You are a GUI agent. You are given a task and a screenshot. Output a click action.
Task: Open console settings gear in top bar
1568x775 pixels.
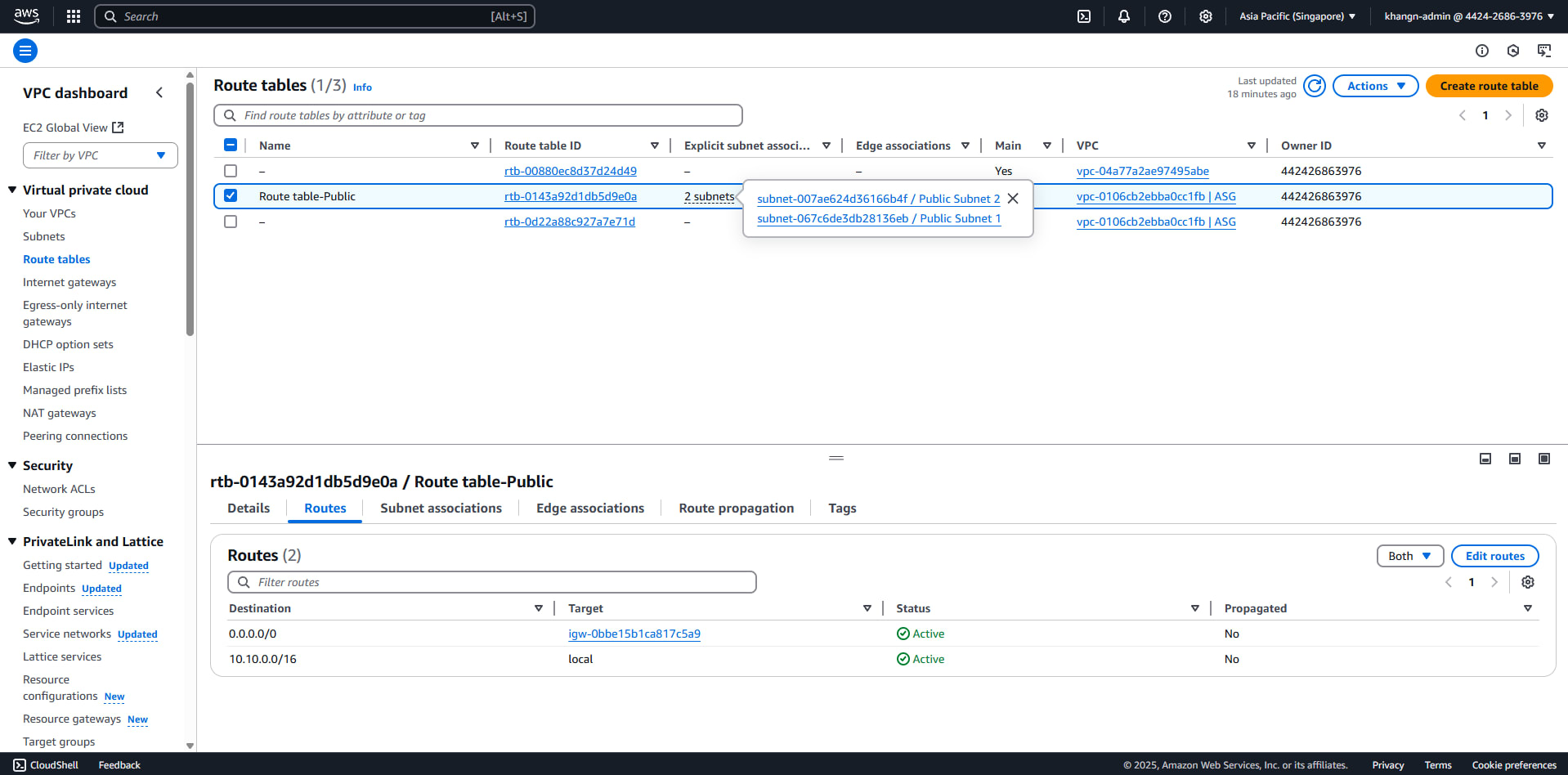[x=1206, y=16]
